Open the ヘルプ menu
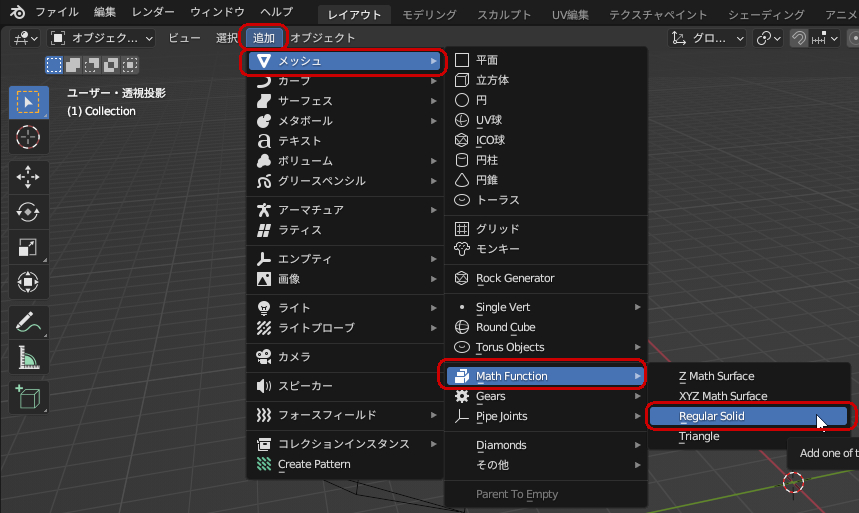The image size is (859, 513). pyautogui.click(x=277, y=12)
